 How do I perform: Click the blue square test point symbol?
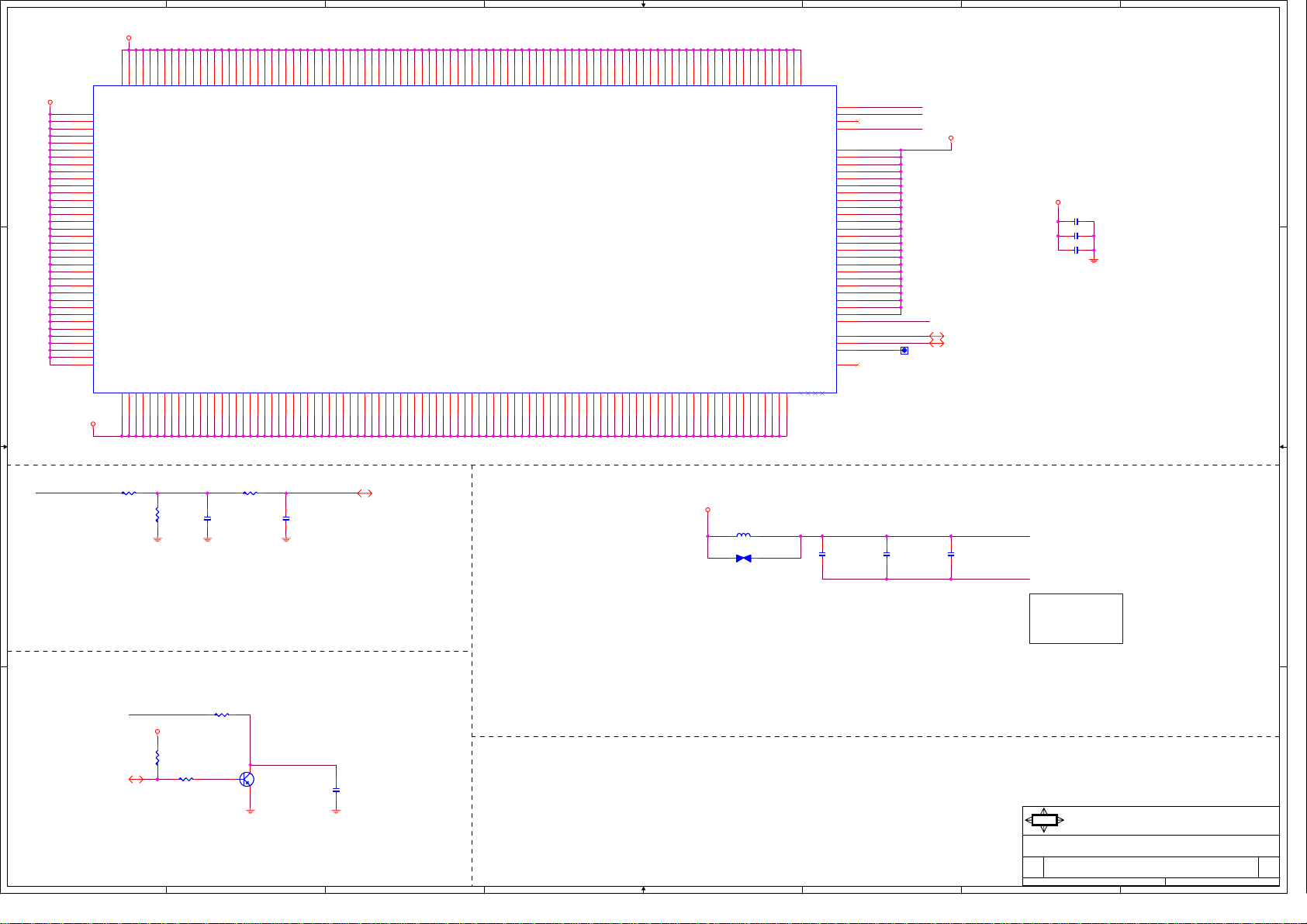(904, 351)
